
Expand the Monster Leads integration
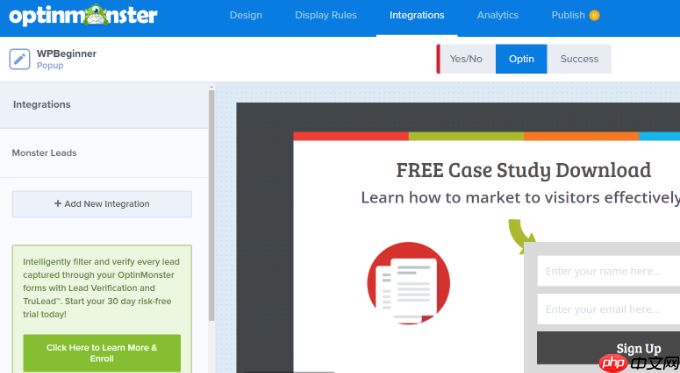click(104, 153)
